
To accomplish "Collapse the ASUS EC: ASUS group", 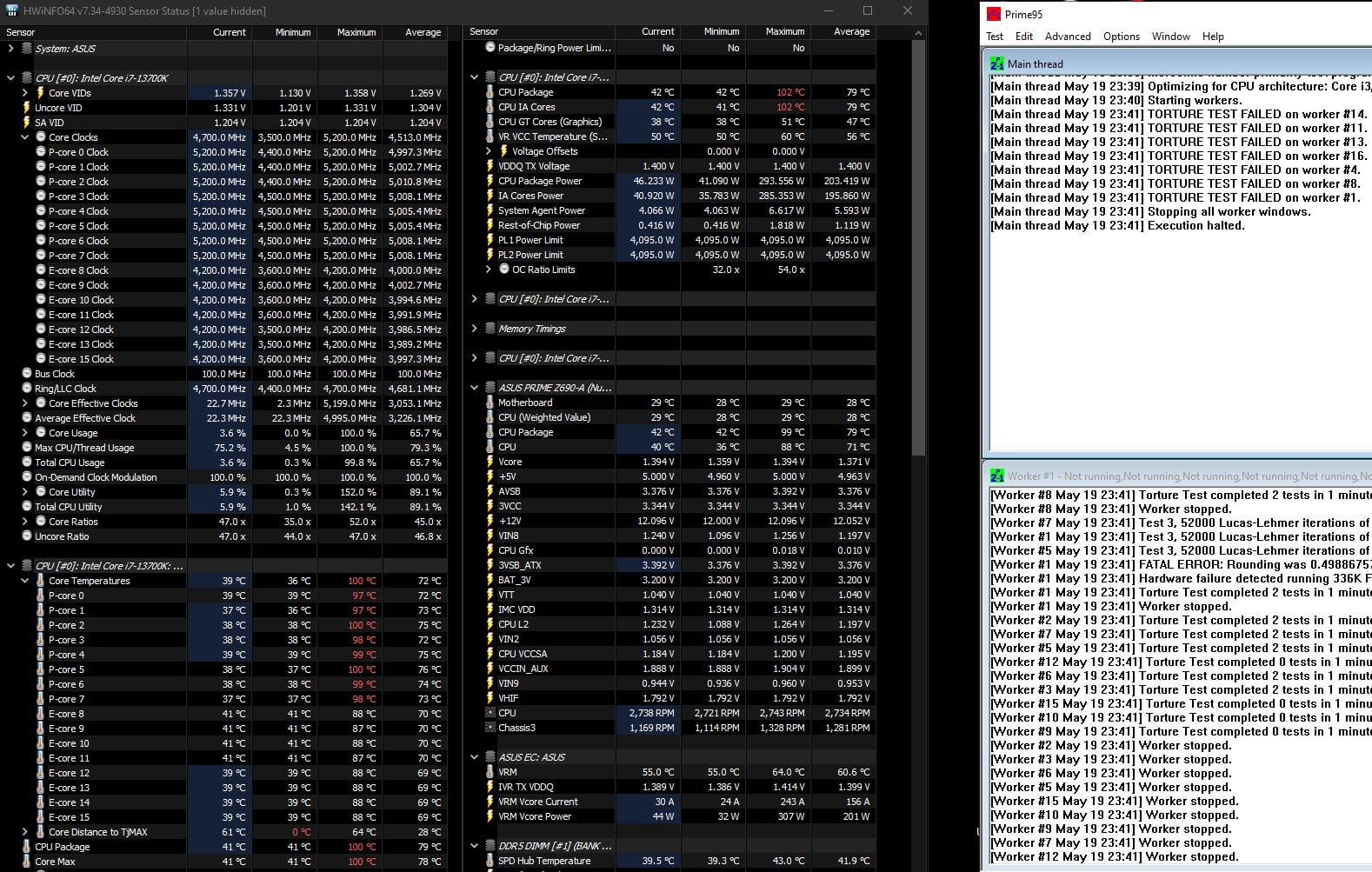I will click(x=474, y=757).
